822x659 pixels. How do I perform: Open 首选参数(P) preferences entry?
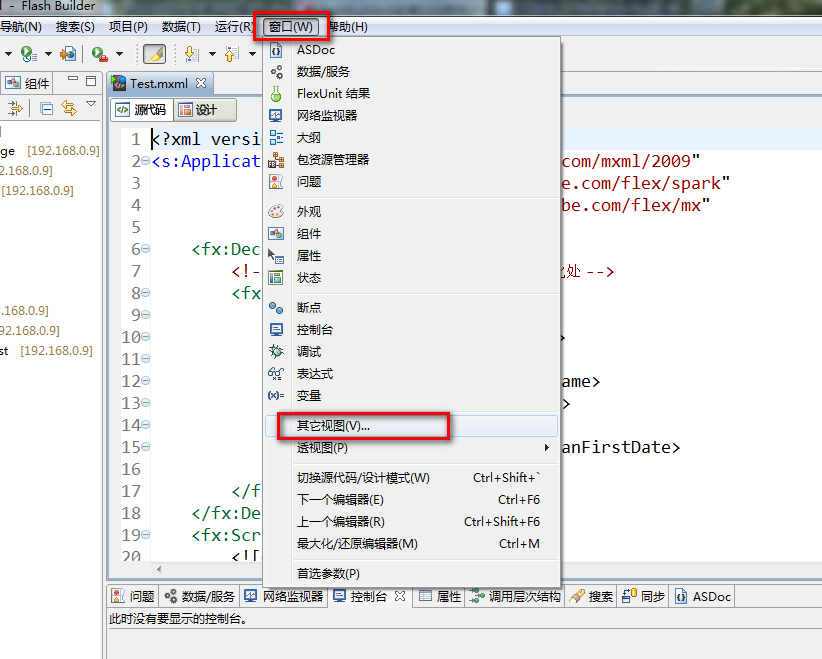pyautogui.click(x=412, y=574)
